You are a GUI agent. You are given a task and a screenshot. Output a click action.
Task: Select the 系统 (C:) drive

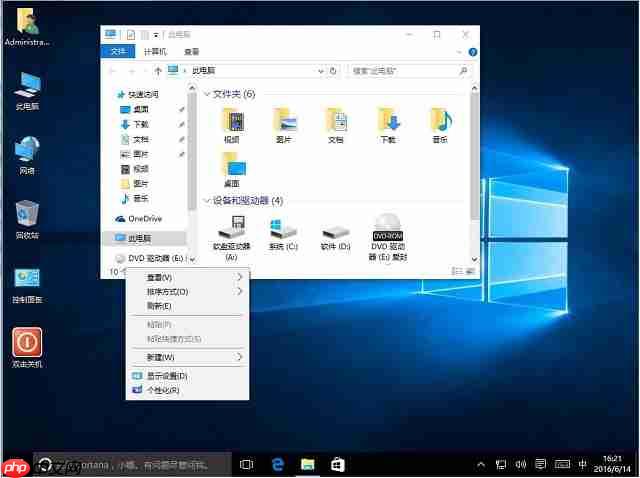pyautogui.click(x=284, y=234)
